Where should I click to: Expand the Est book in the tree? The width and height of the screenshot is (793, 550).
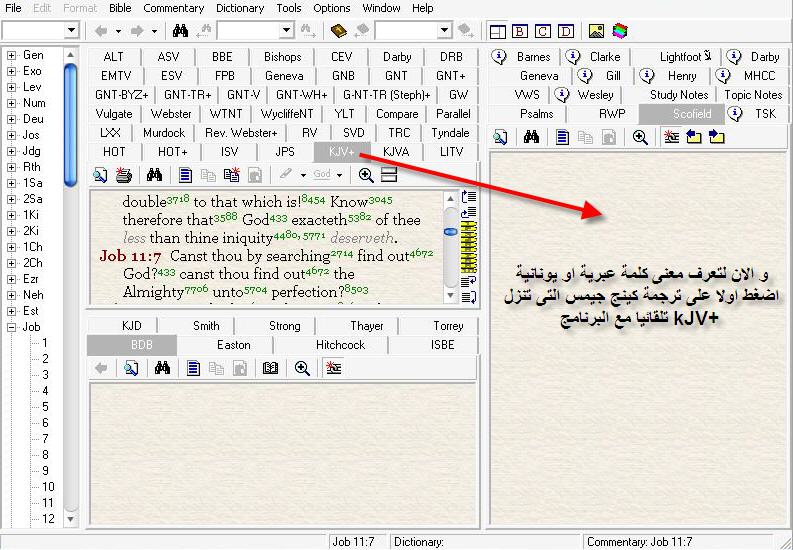tap(11, 311)
